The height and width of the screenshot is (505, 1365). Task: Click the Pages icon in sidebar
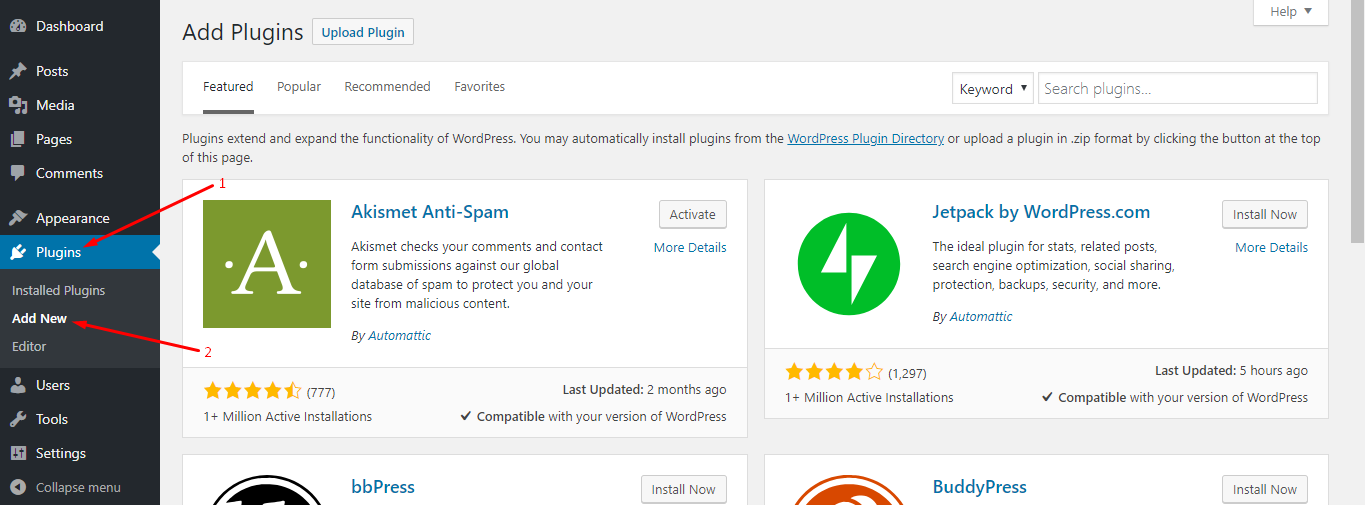click(x=18, y=139)
